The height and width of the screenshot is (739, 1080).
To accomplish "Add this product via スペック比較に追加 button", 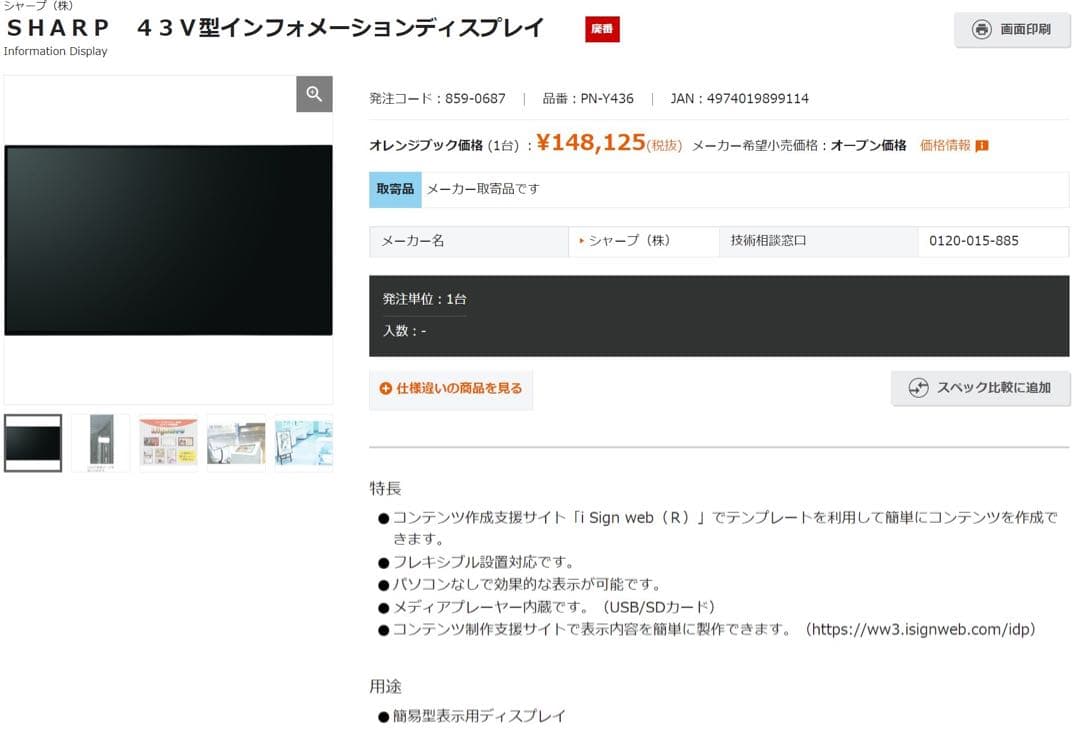I will click(981, 388).
